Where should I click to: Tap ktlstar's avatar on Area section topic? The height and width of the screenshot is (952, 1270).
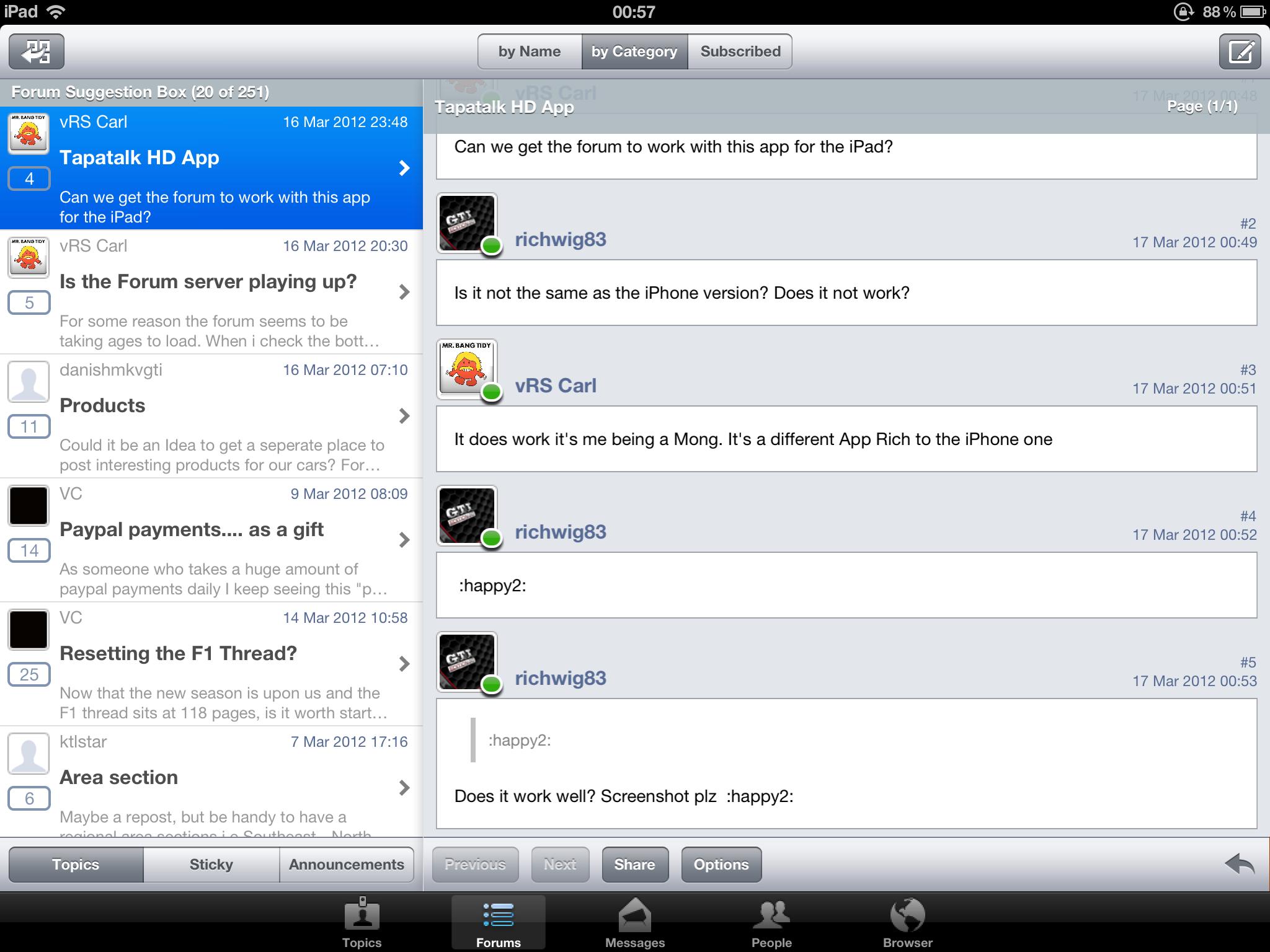(x=29, y=753)
